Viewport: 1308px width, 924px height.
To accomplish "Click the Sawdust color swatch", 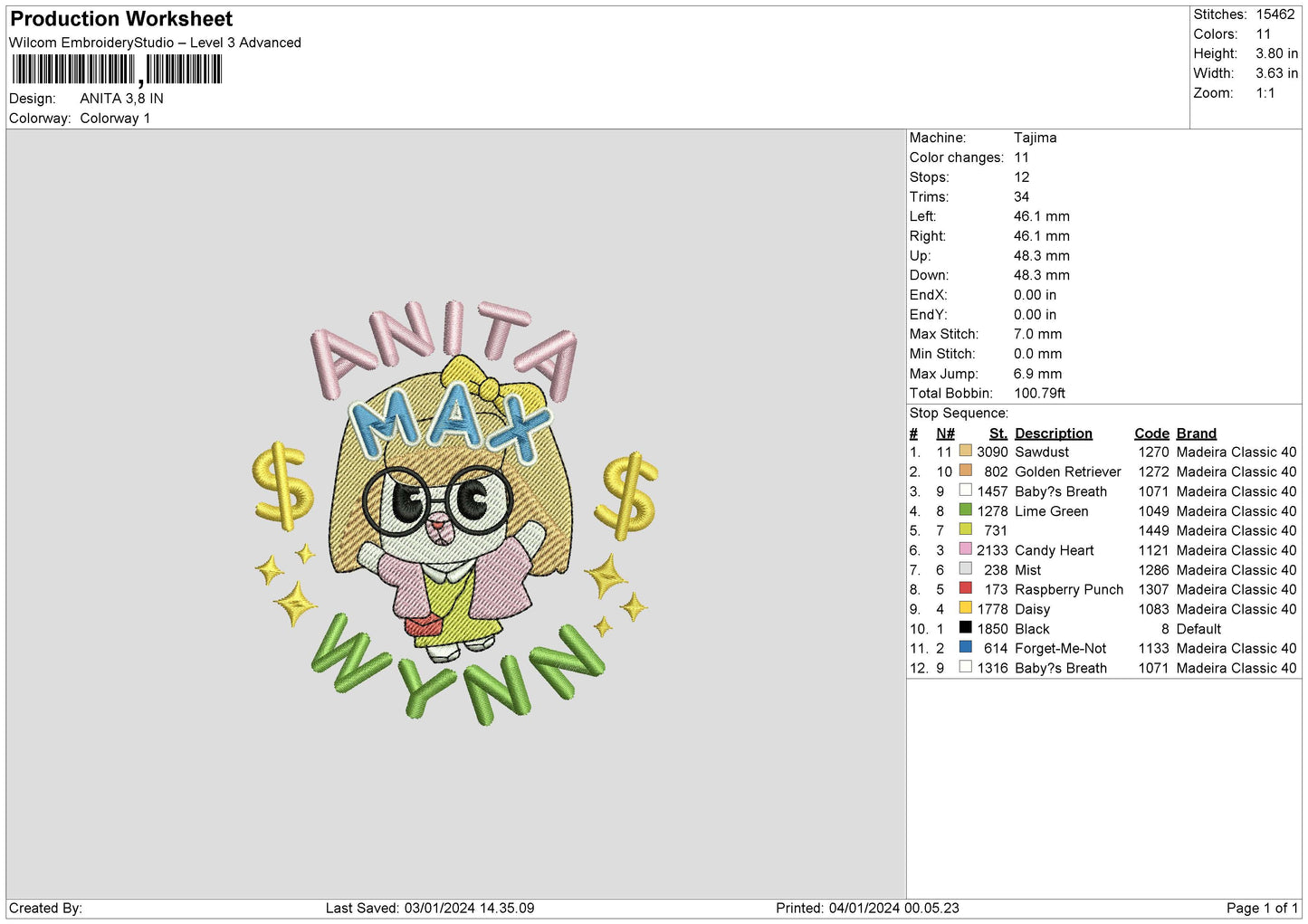I will point(966,451).
